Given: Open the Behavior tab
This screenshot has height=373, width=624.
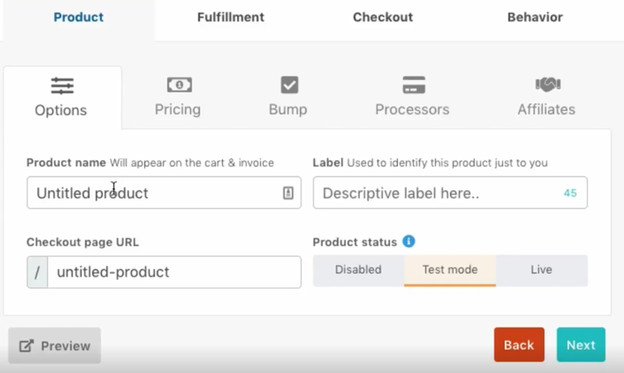Looking at the screenshot, I should pos(535,17).
